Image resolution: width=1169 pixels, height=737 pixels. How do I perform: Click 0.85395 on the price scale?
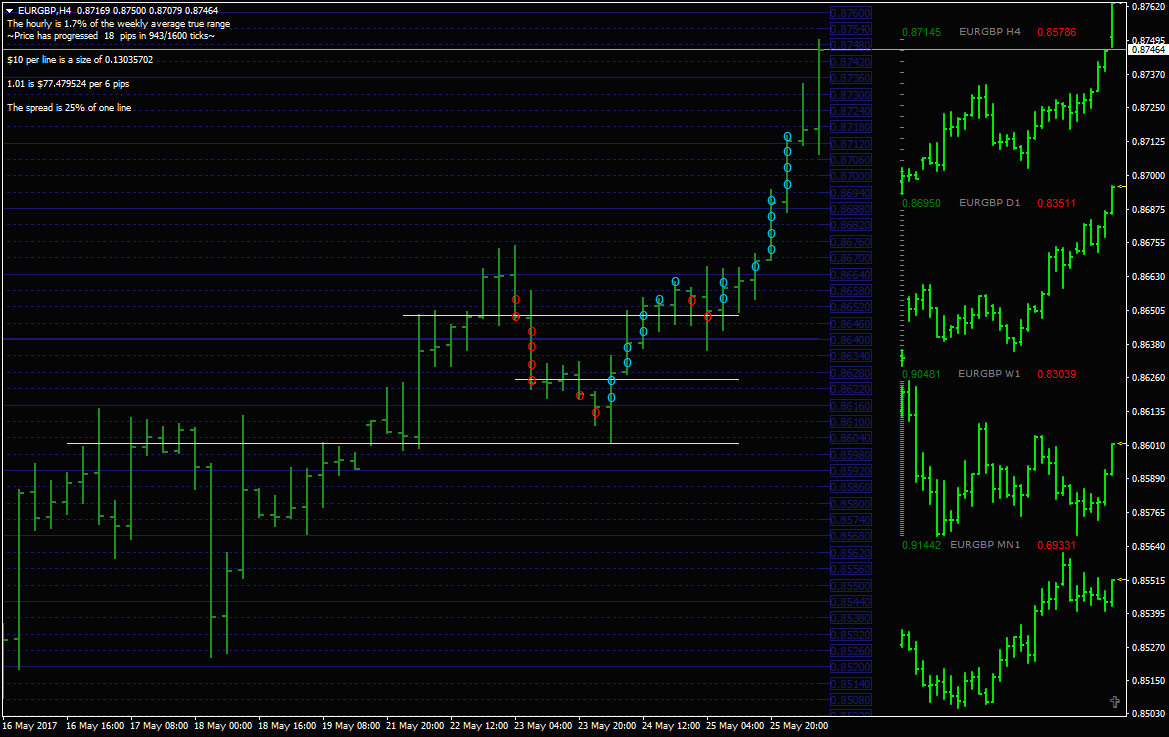(1148, 613)
